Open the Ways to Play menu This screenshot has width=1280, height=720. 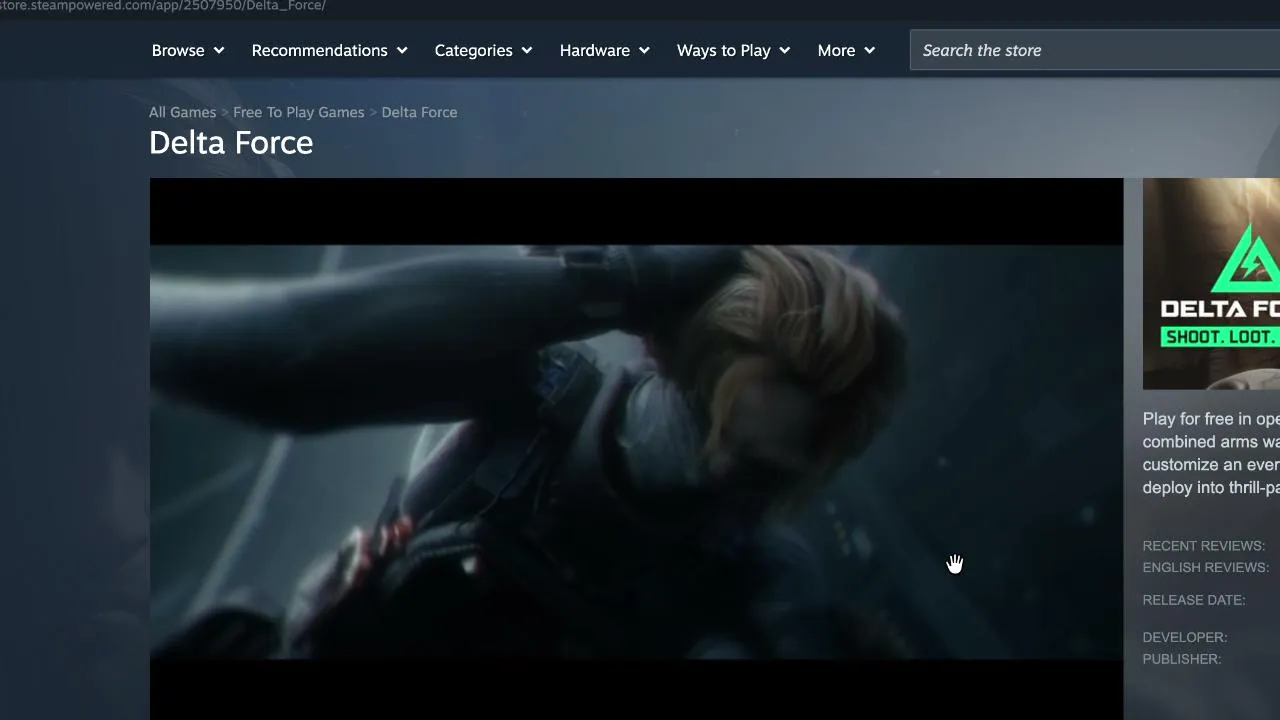click(x=734, y=50)
